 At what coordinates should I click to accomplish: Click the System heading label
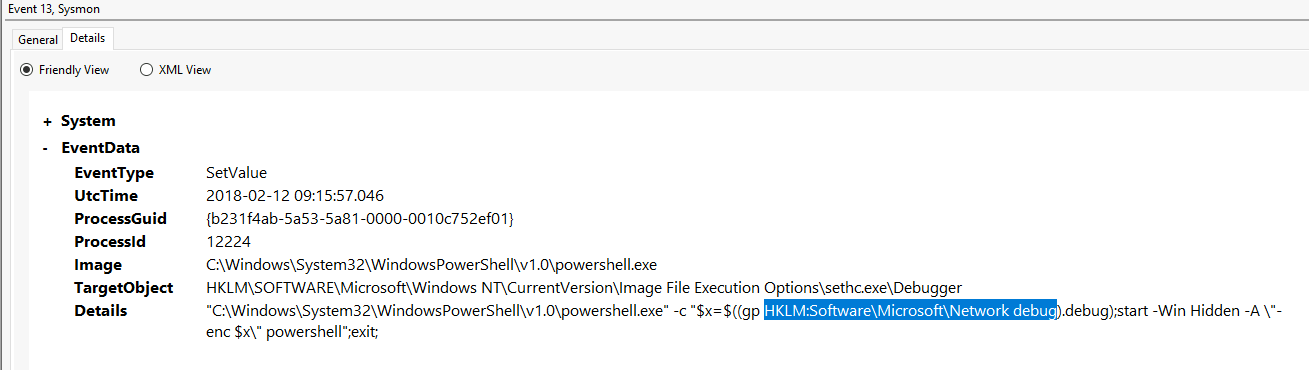click(x=88, y=121)
